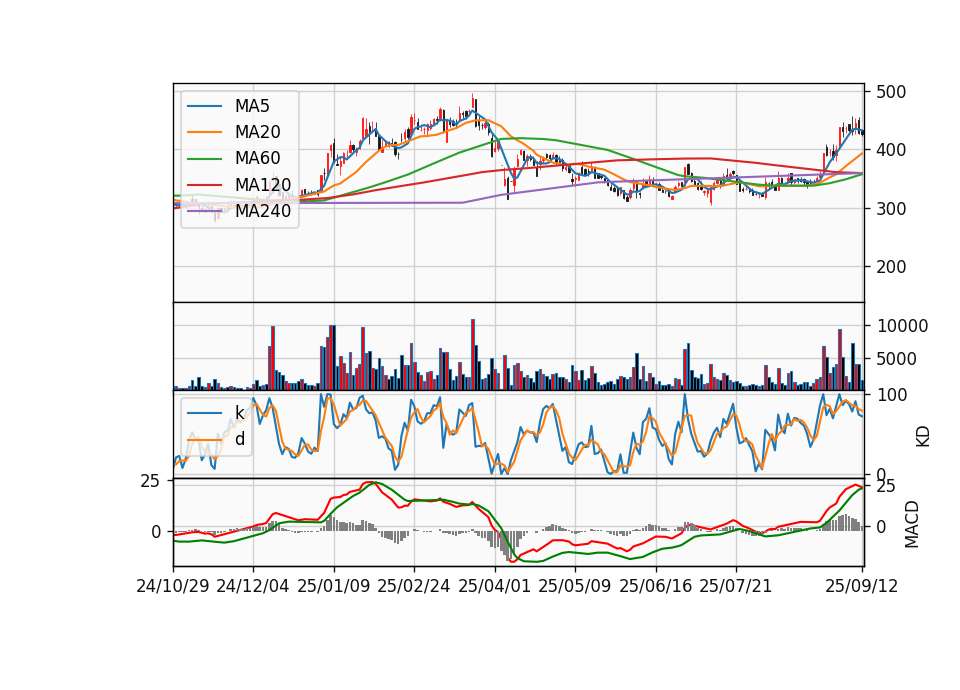Click the 300 price axis label

[x=891, y=209]
